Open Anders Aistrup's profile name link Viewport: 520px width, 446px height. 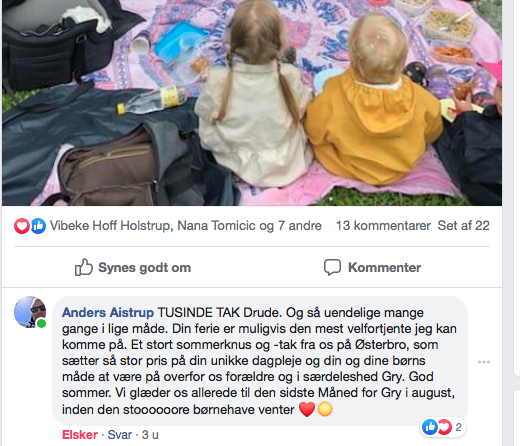point(108,313)
